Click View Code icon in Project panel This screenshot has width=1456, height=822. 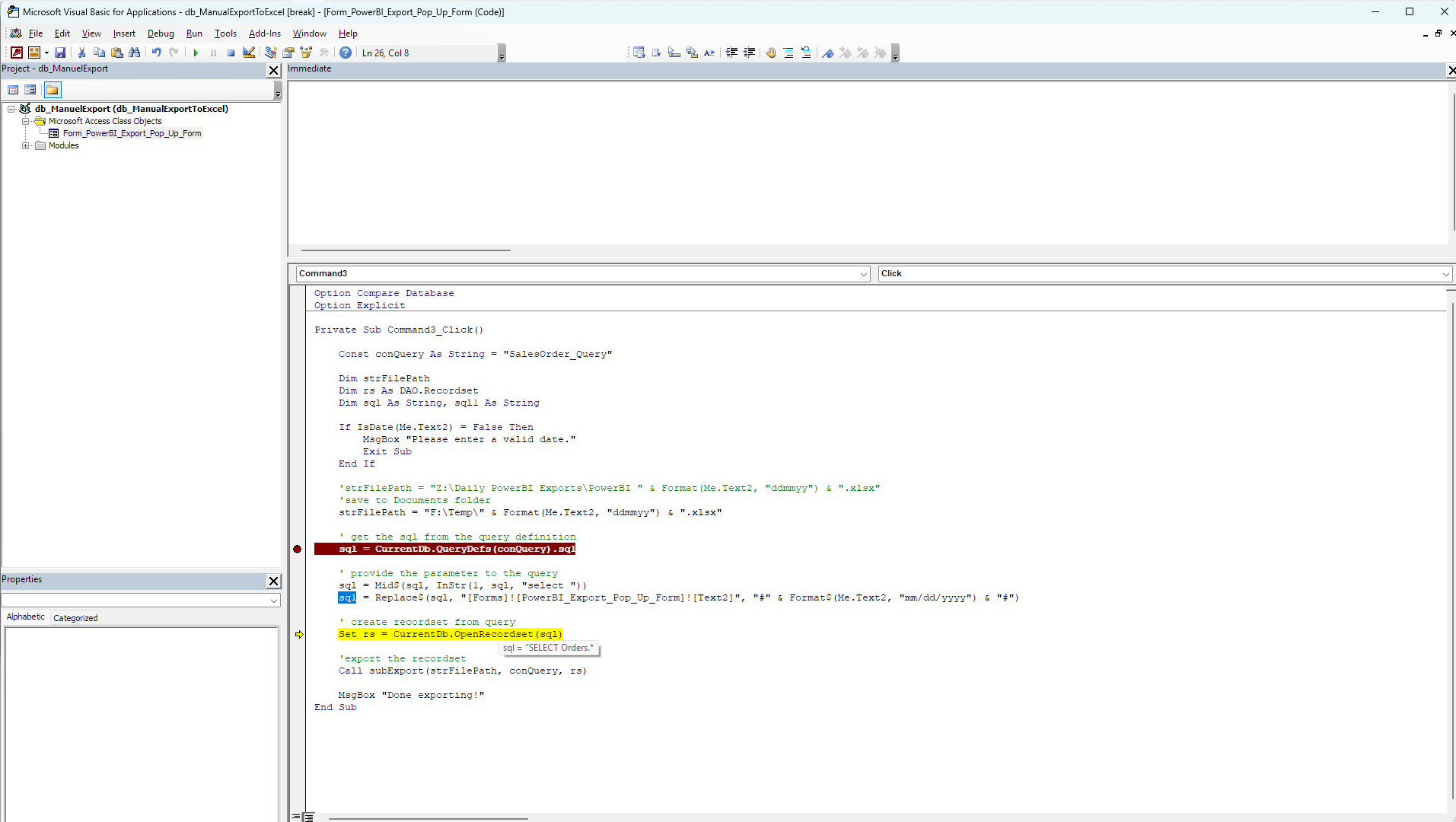click(13, 90)
